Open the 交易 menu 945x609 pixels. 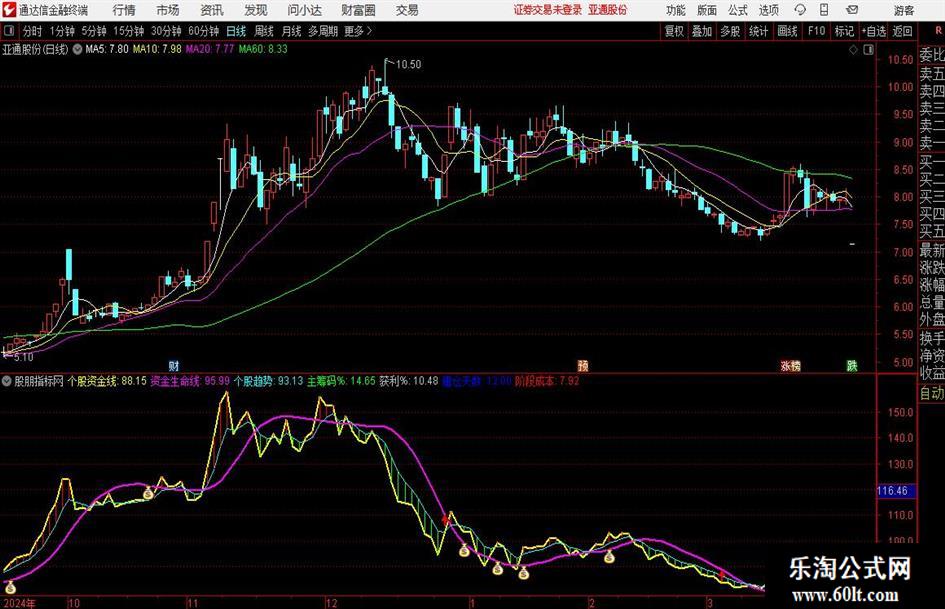(407, 10)
